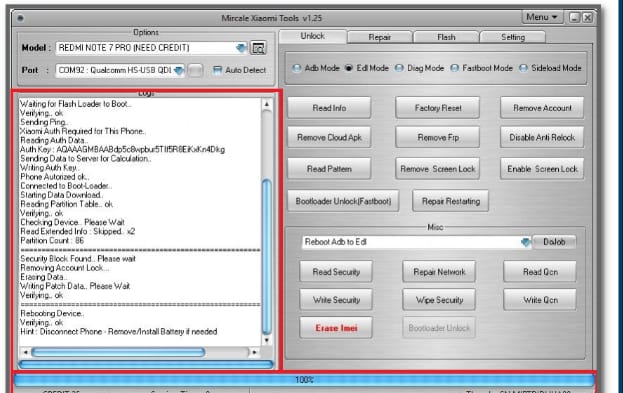Image resolution: width=623 pixels, height=393 pixels.
Task: Click the Read Pattern button
Action: [329, 169]
